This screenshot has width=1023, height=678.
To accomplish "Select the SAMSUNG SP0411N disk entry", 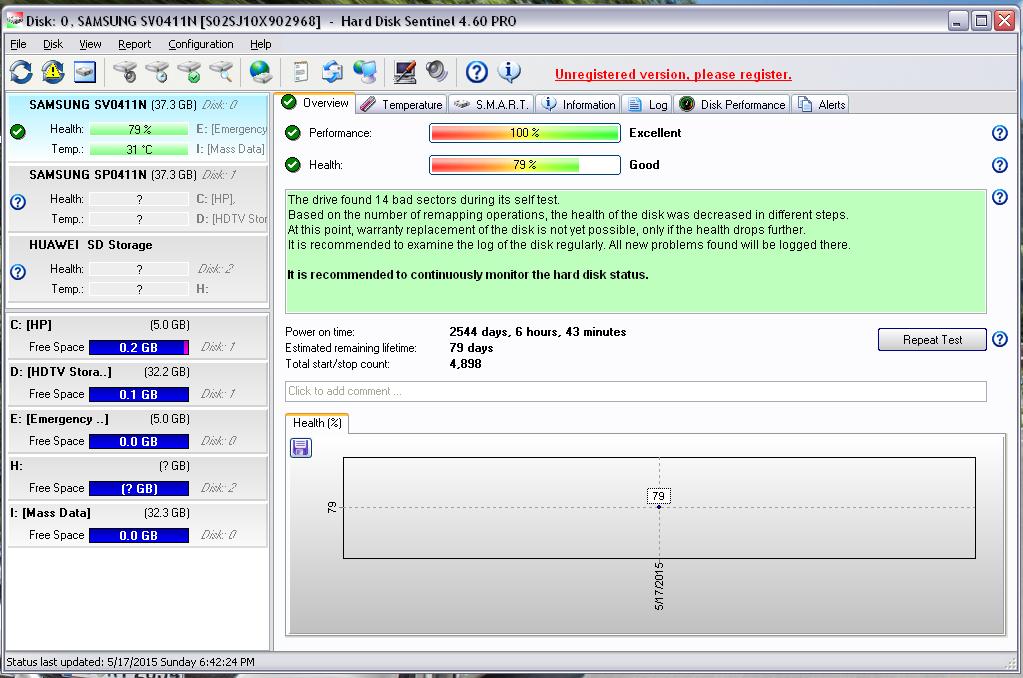I will (138, 198).
